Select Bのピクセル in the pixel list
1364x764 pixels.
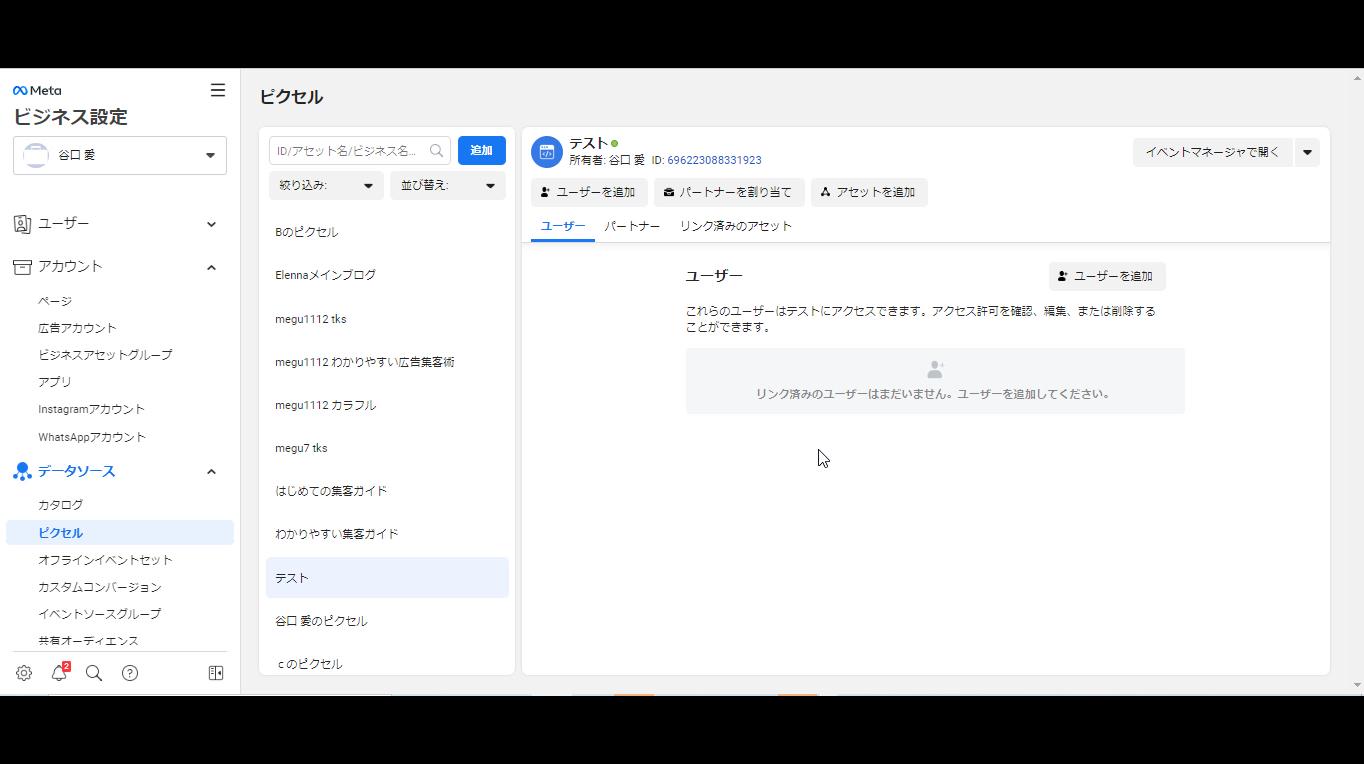(x=387, y=232)
